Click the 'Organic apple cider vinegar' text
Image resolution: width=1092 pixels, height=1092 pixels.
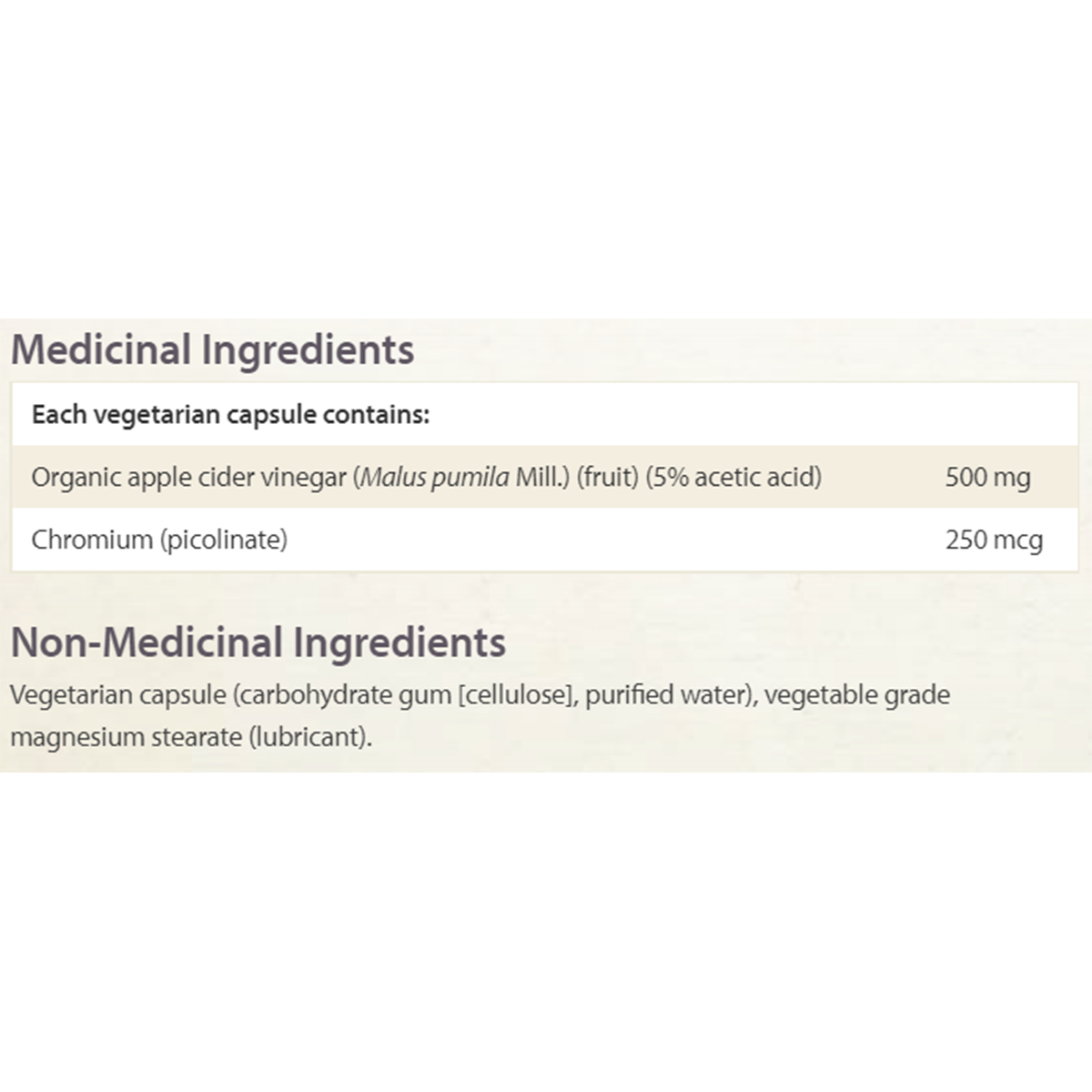tap(189, 477)
